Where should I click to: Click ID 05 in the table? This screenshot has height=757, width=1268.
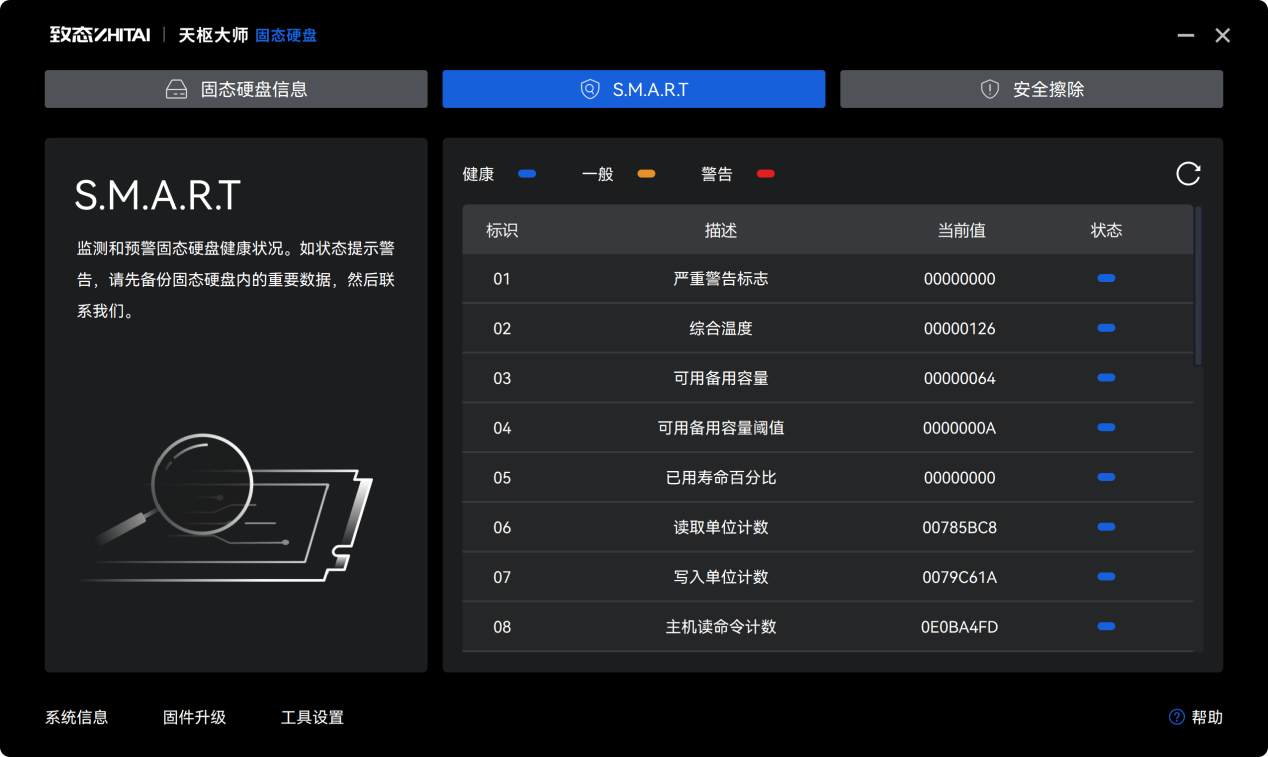502,478
